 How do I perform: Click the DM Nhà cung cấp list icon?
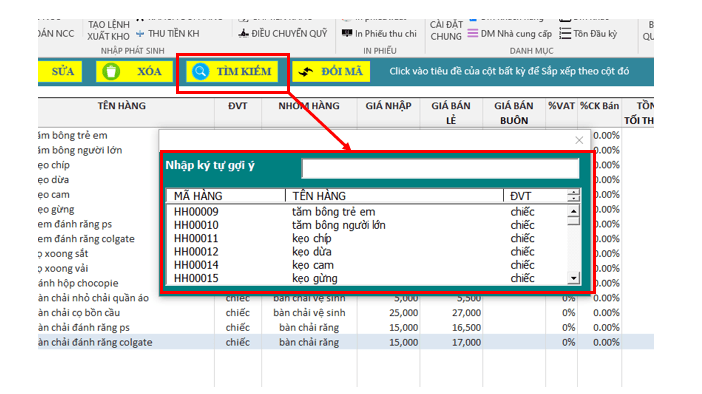click(473, 34)
